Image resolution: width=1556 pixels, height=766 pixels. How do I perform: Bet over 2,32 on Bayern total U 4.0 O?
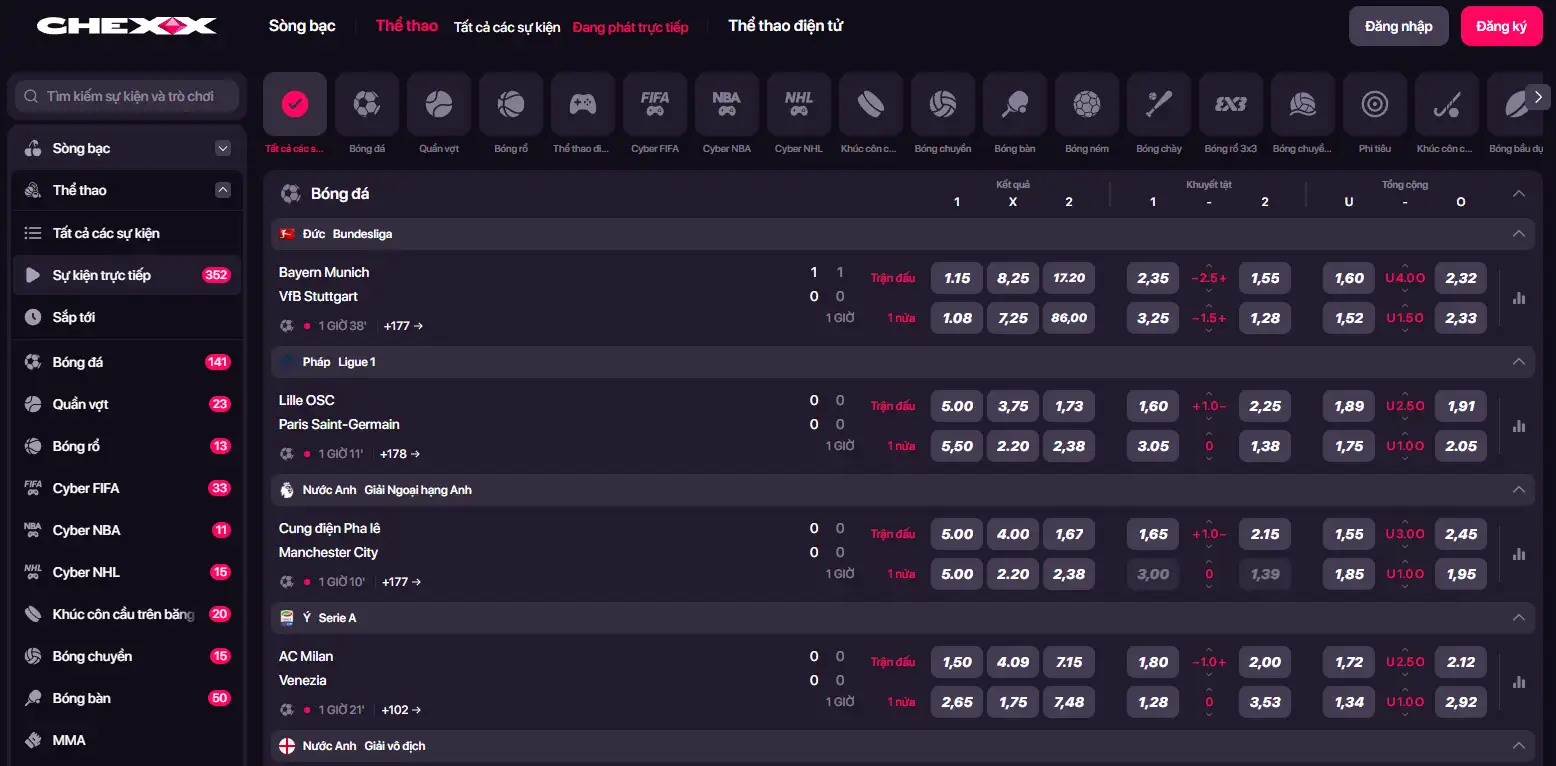[1461, 278]
